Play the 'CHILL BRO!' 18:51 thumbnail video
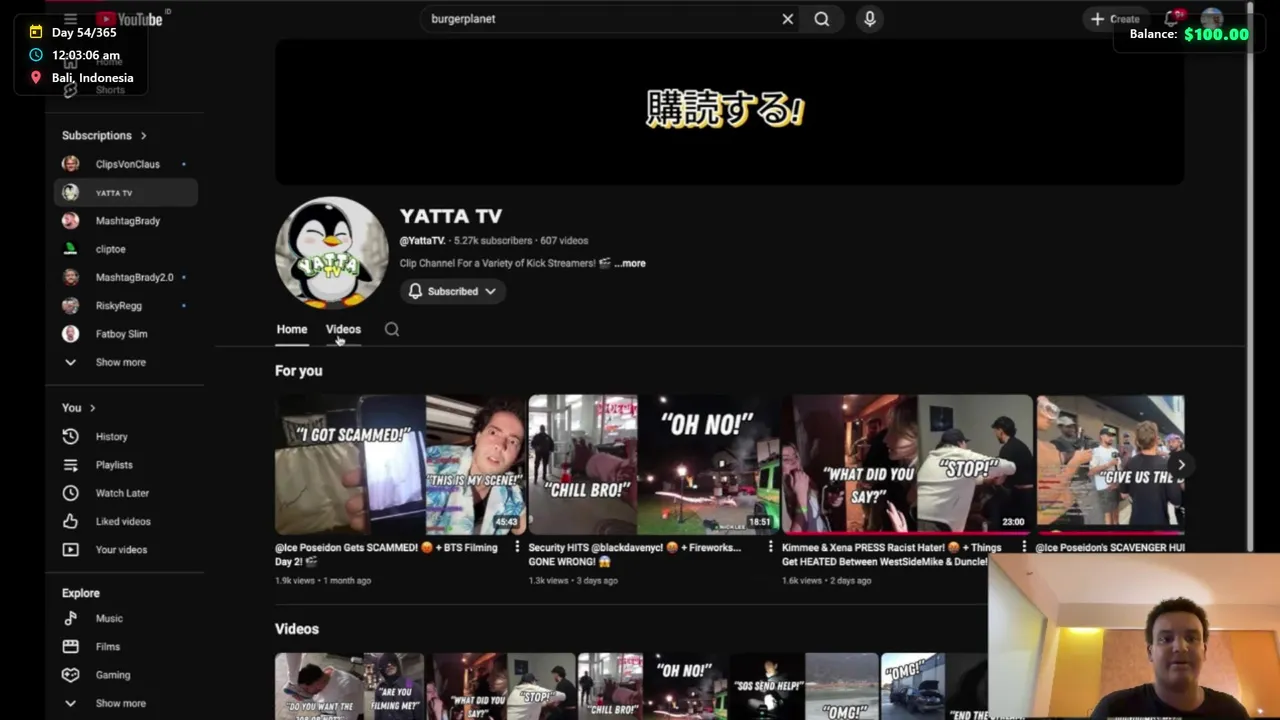The image size is (1280, 720). pos(653,465)
